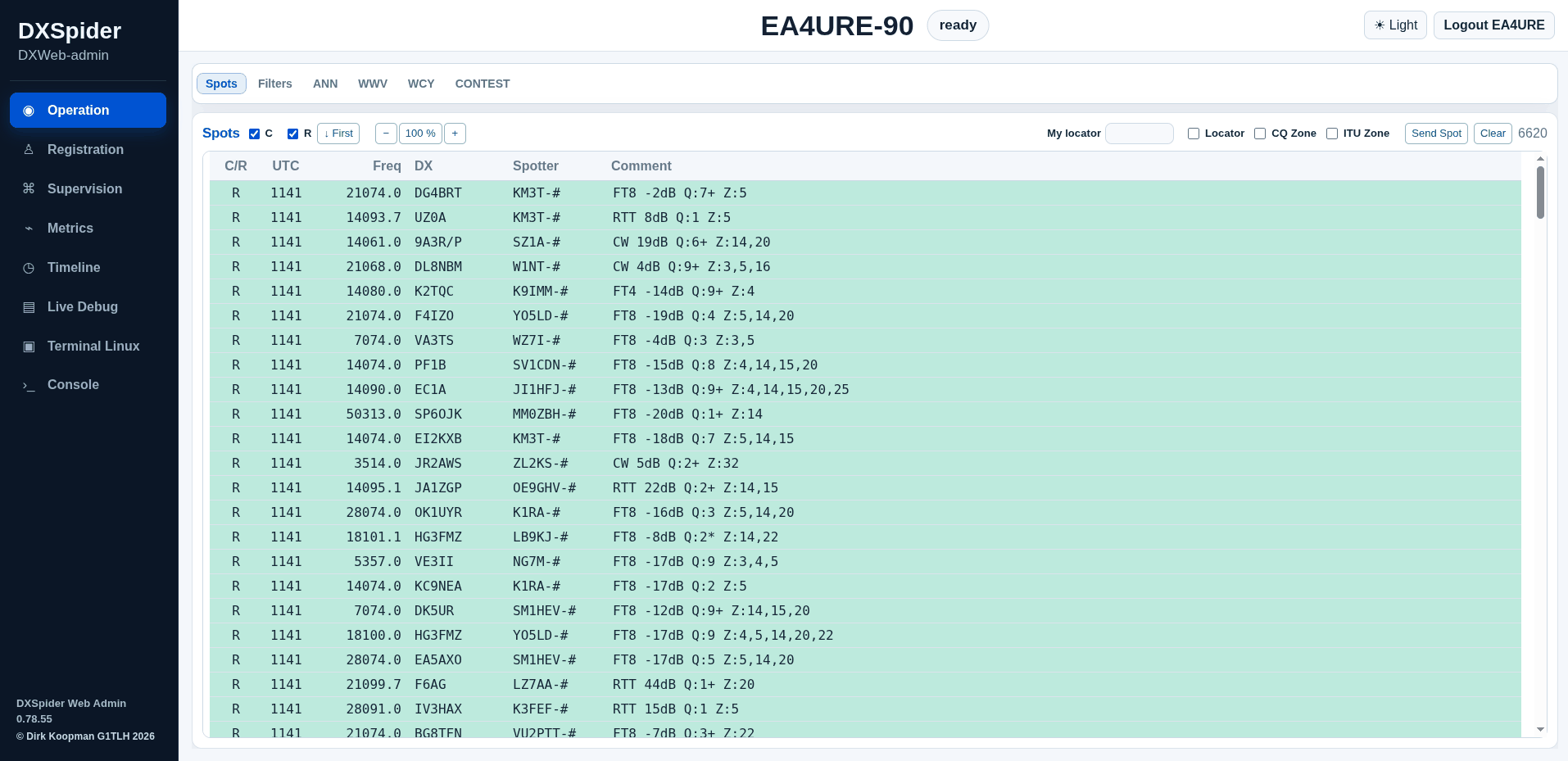1568x761 pixels.
Task: Reset zoom with the 100 % button
Action: [x=420, y=134]
